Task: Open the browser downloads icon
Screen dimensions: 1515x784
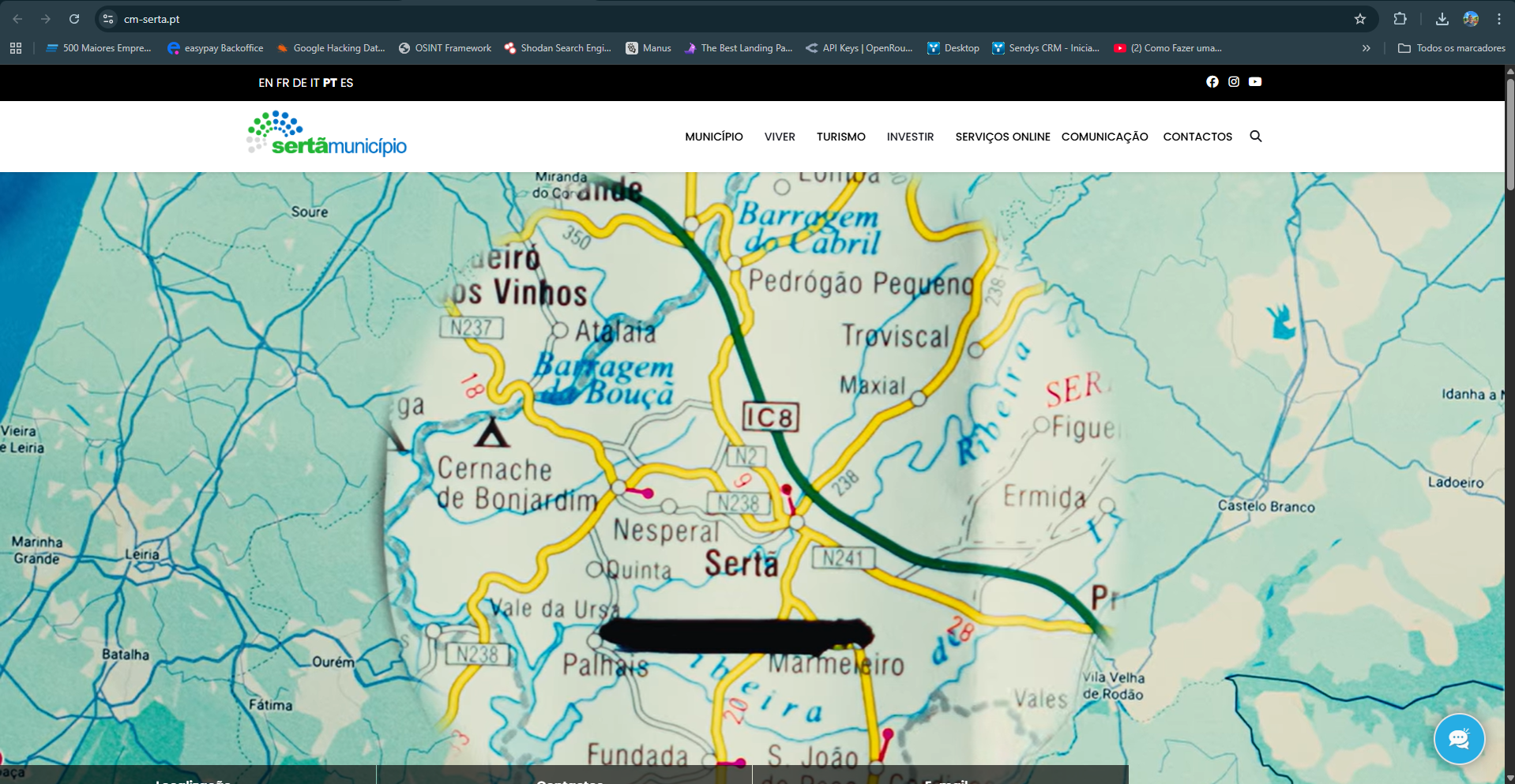Action: click(1442, 19)
